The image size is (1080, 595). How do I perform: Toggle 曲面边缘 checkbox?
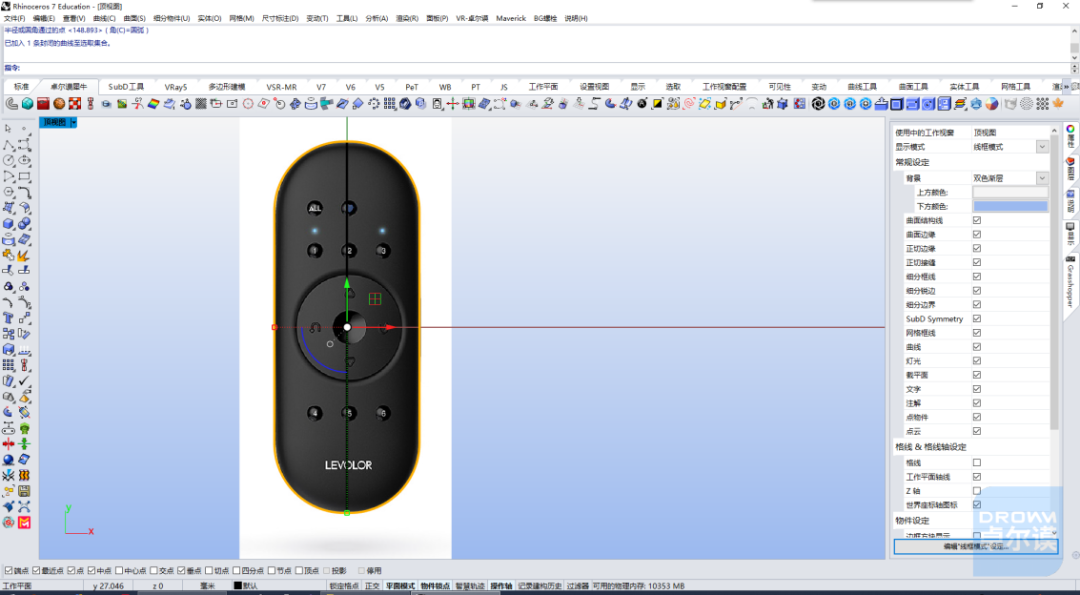[977, 234]
